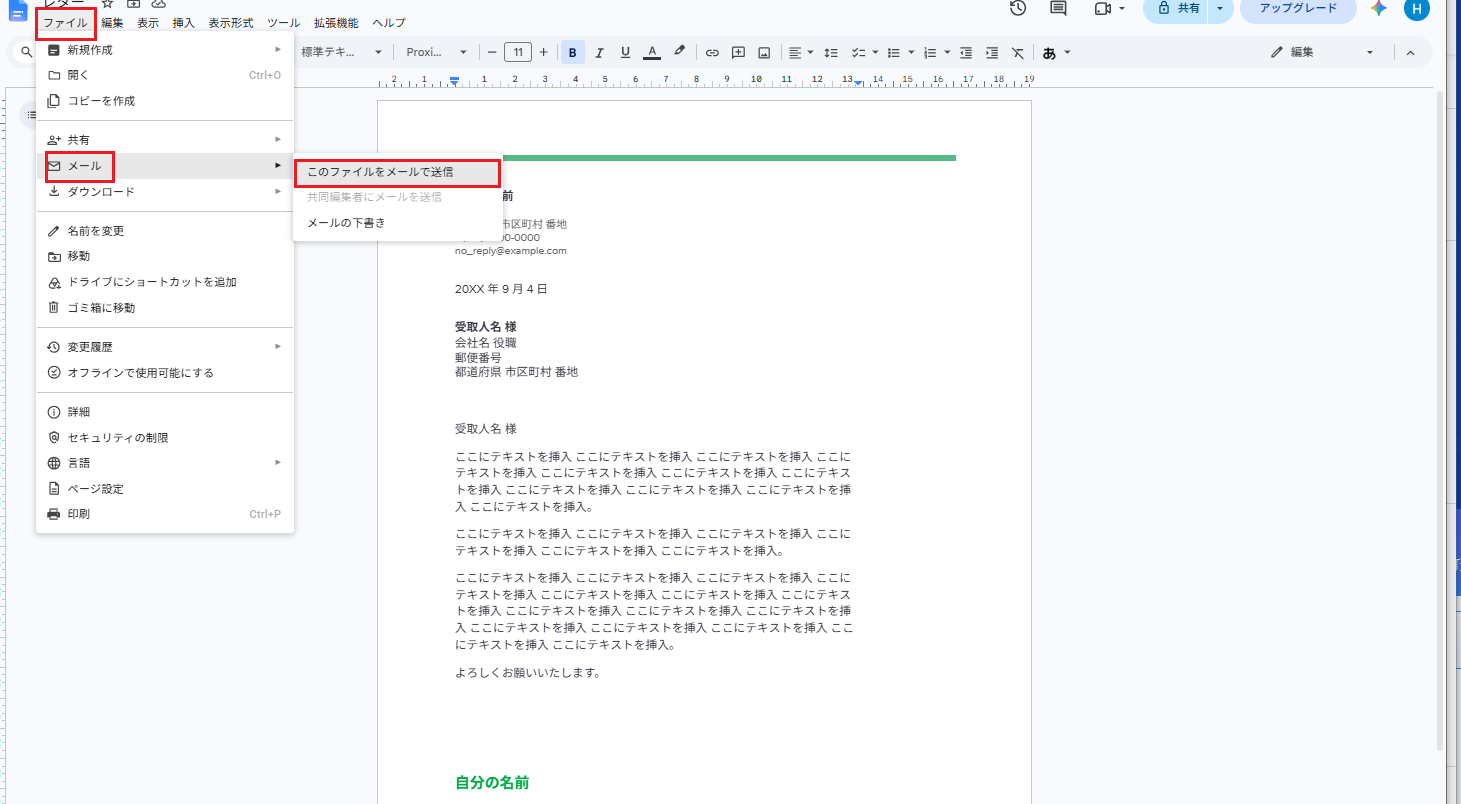Screen dimensions: 1461x804
Task: Show all comments via the comment icon
Action: click(1058, 8)
